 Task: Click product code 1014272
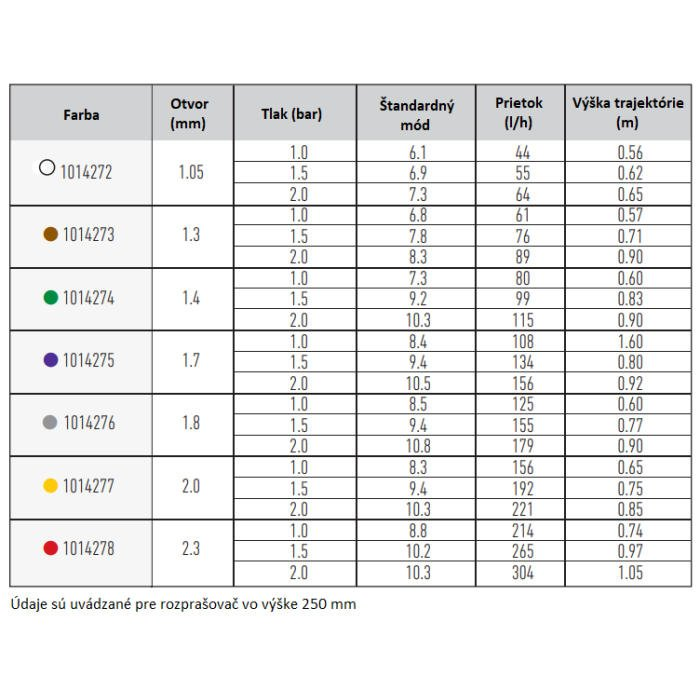point(86,172)
